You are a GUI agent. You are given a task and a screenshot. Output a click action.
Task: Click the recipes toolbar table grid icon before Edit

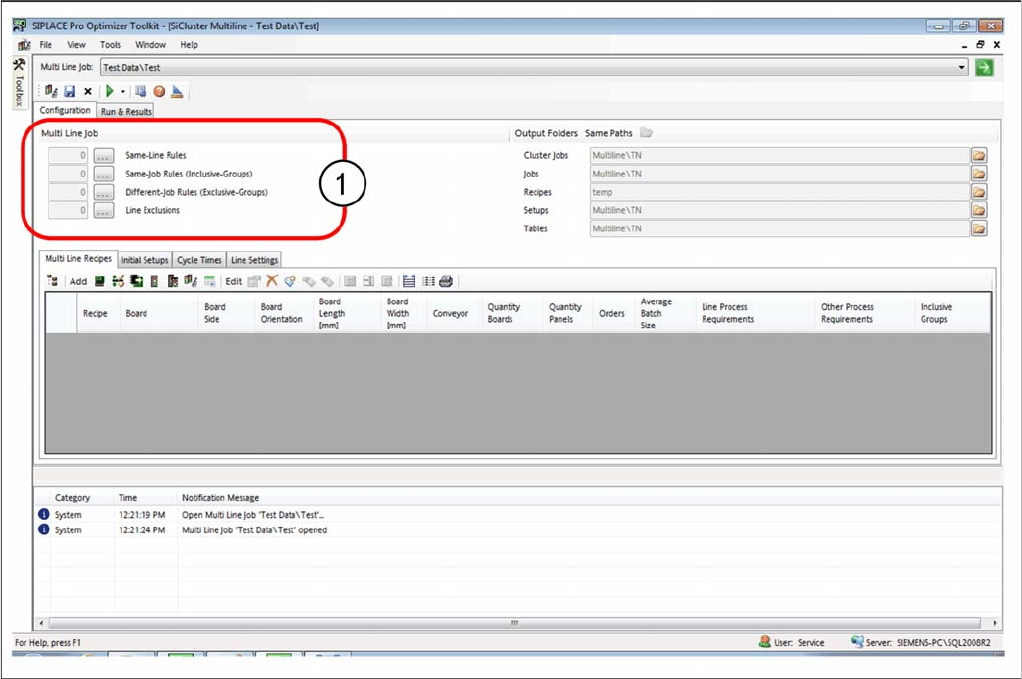209,281
